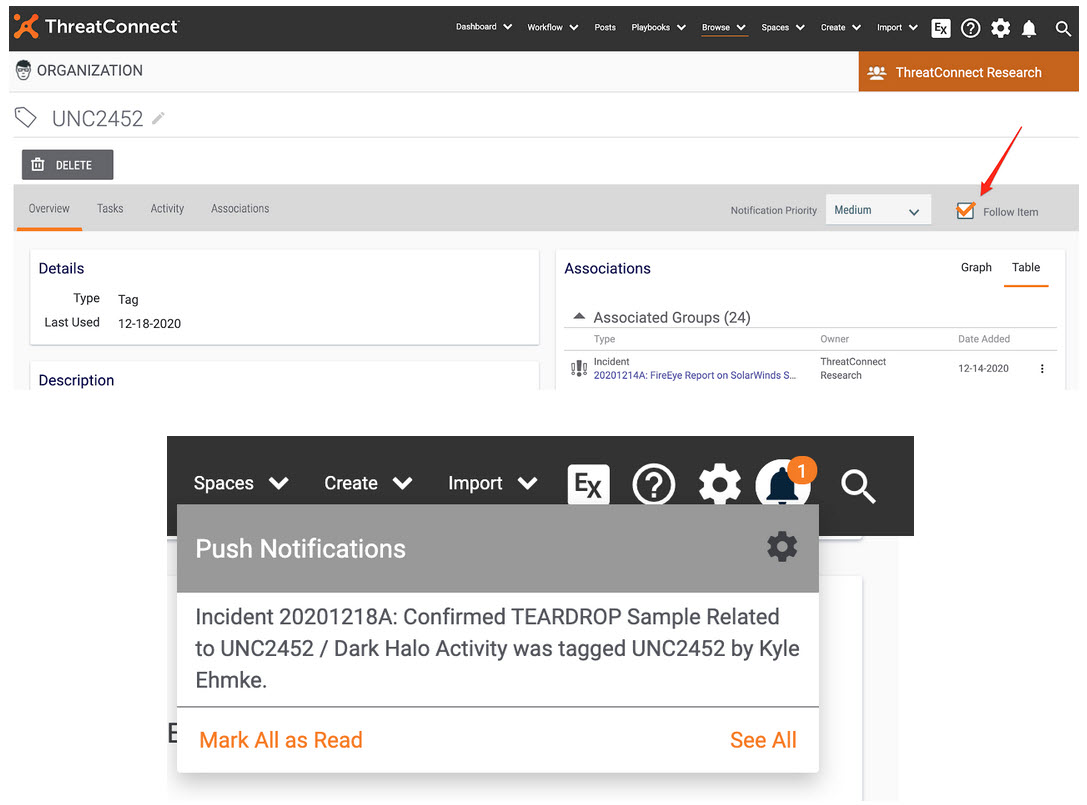This screenshot has height=805, width=1087.
Task: Click the small search icon above ThreatConnect Research
Action: coord(1063,28)
